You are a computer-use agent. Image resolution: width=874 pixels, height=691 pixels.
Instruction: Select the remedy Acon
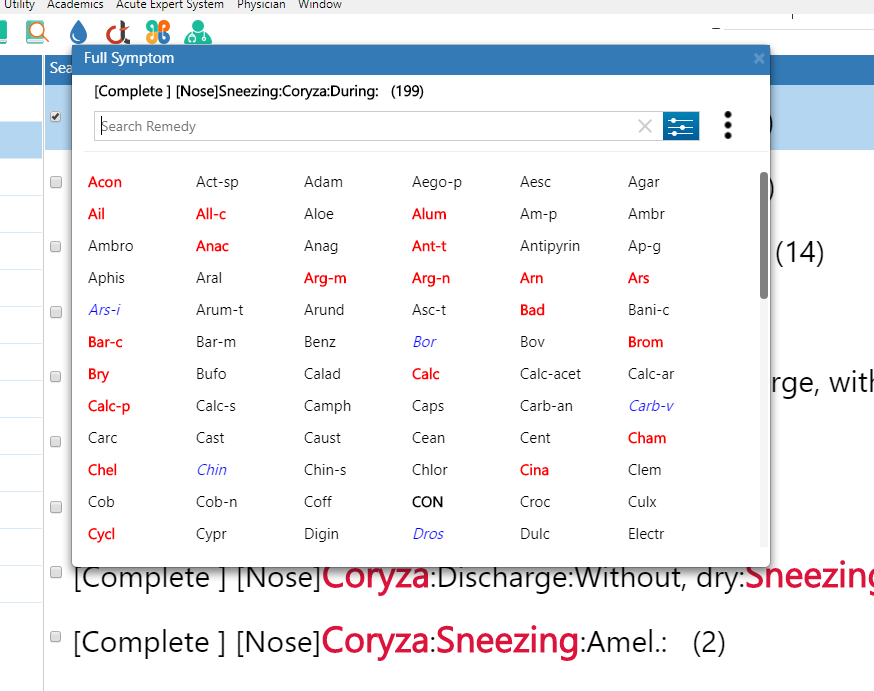coord(105,182)
